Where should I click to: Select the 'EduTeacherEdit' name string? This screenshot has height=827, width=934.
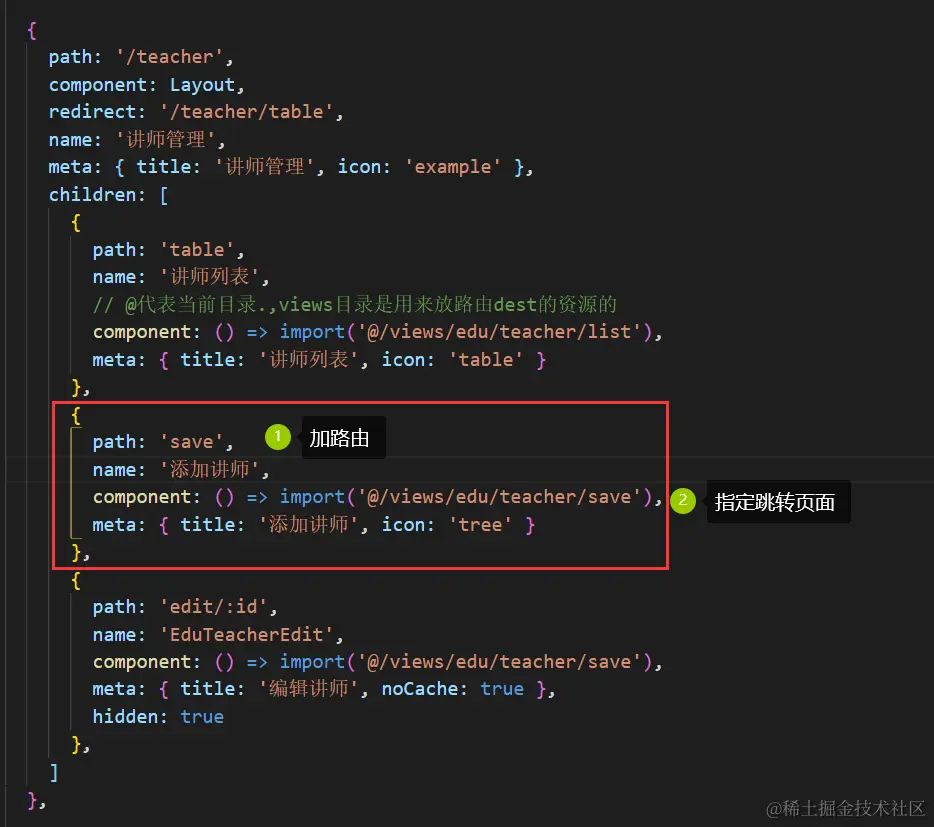coord(247,634)
